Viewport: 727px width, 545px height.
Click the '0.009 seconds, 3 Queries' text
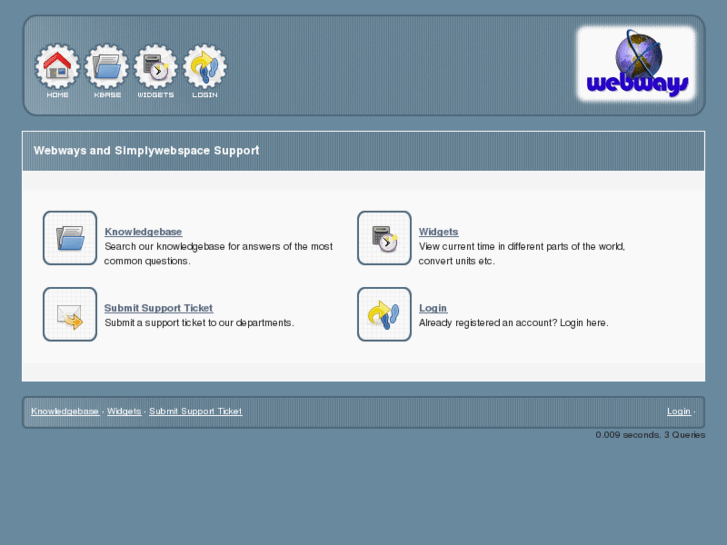(x=650, y=435)
